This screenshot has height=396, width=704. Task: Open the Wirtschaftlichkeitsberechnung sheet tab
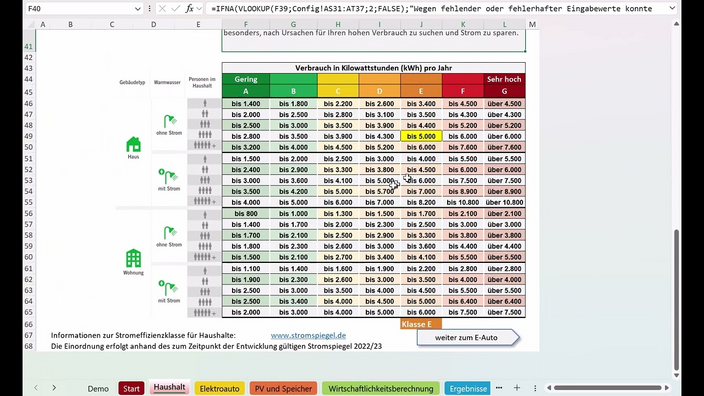[381, 389]
